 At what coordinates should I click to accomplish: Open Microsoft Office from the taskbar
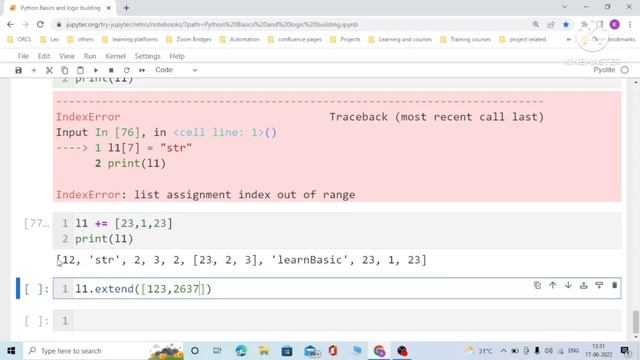pyautogui.click(x=333, y=351)
